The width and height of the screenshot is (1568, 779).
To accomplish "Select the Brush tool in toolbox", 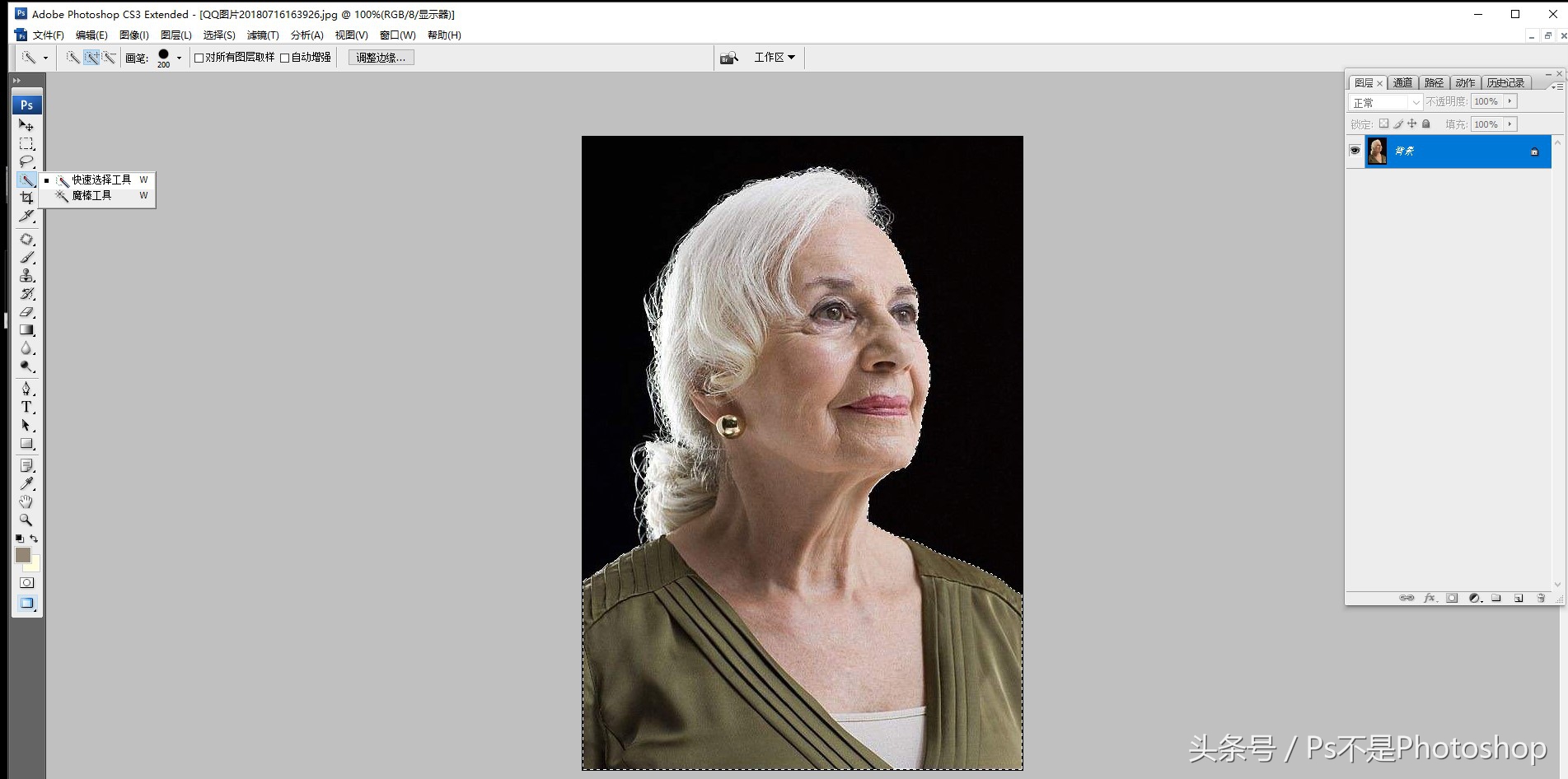I will click(26, 258).
